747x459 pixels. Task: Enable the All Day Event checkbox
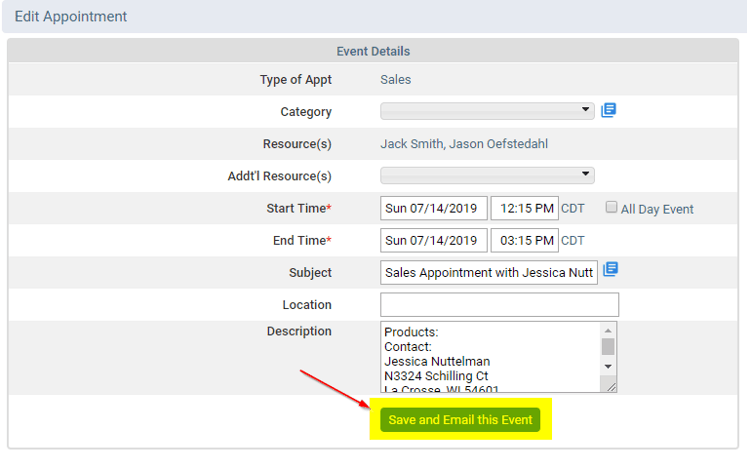[x=611, y=207]
